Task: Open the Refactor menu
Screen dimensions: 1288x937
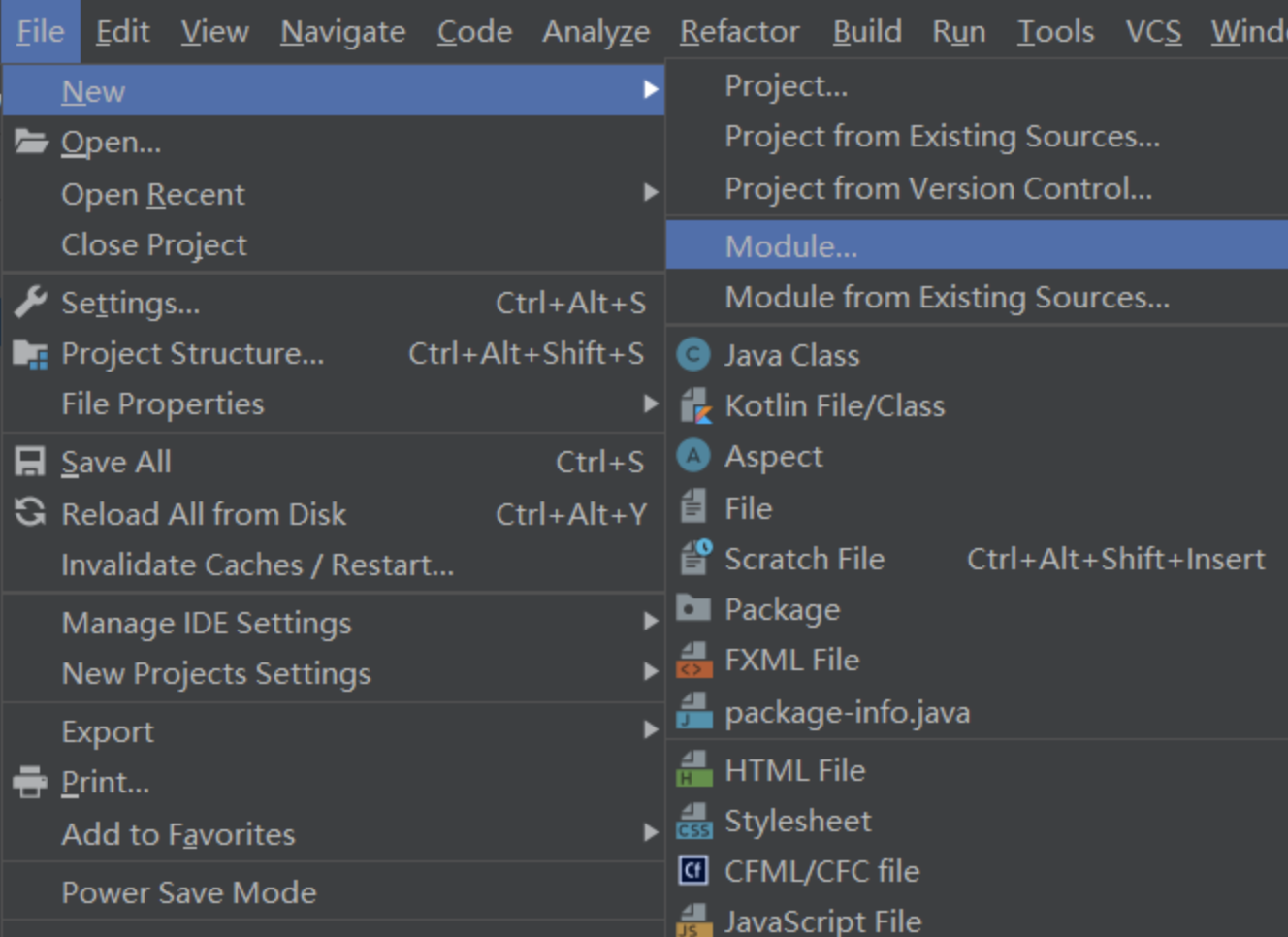Action: 739,31
